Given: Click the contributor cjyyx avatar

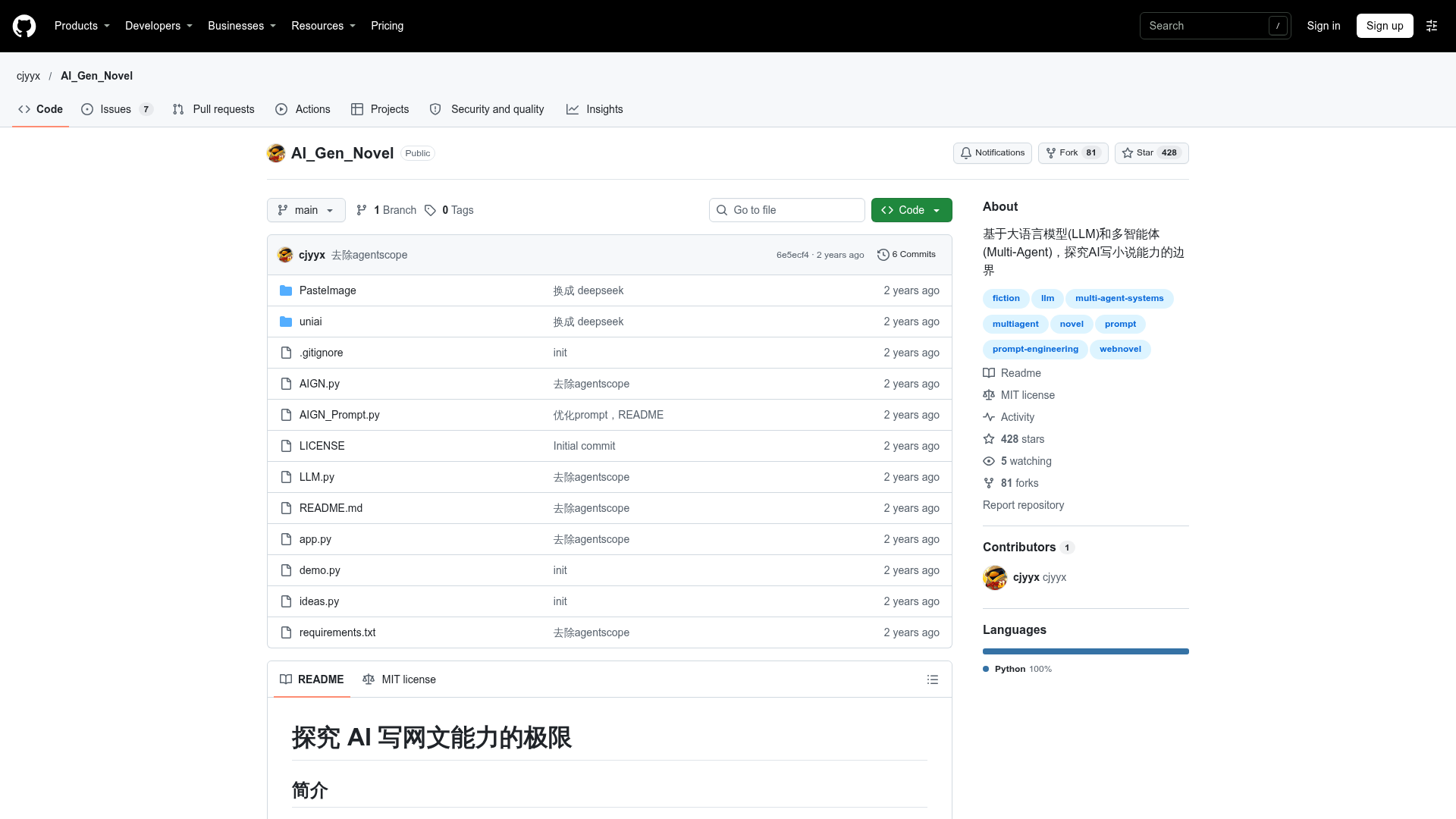Looking at the screenshot, I should (x=995, y=578).
